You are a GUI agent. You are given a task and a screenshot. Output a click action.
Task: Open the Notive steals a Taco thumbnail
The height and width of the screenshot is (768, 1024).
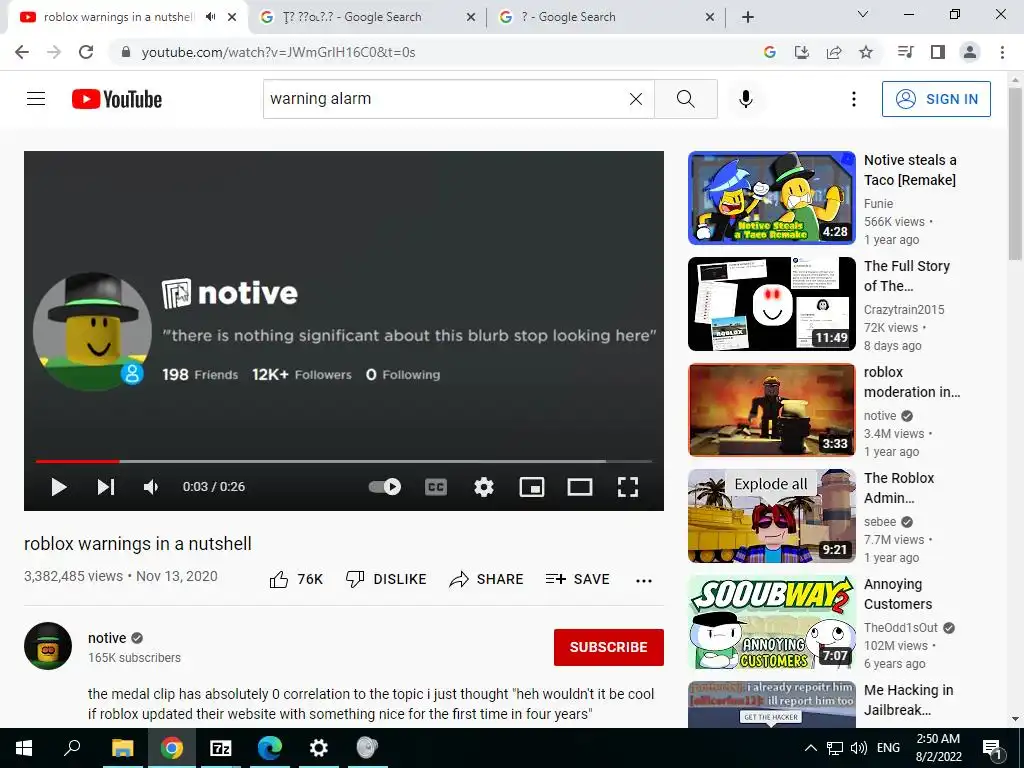click(x=771, y=198)
